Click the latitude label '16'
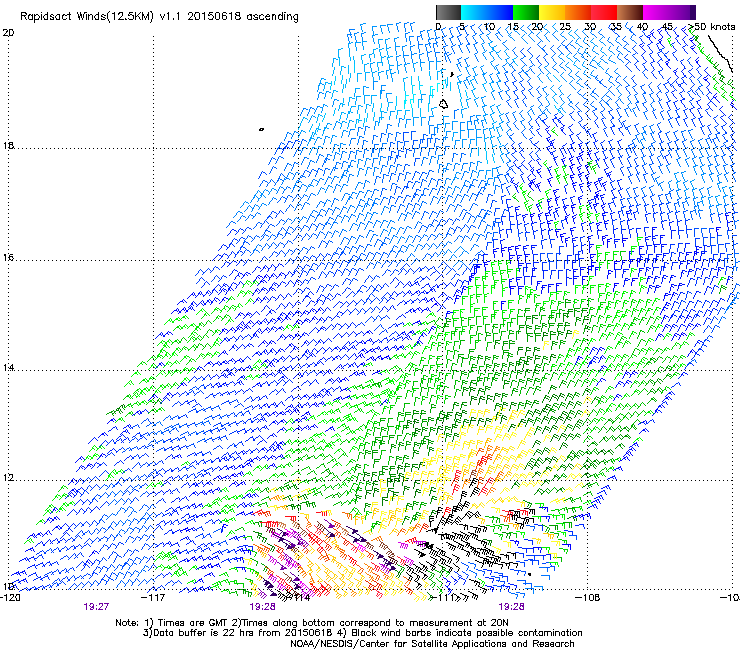 tap(8, 258)
